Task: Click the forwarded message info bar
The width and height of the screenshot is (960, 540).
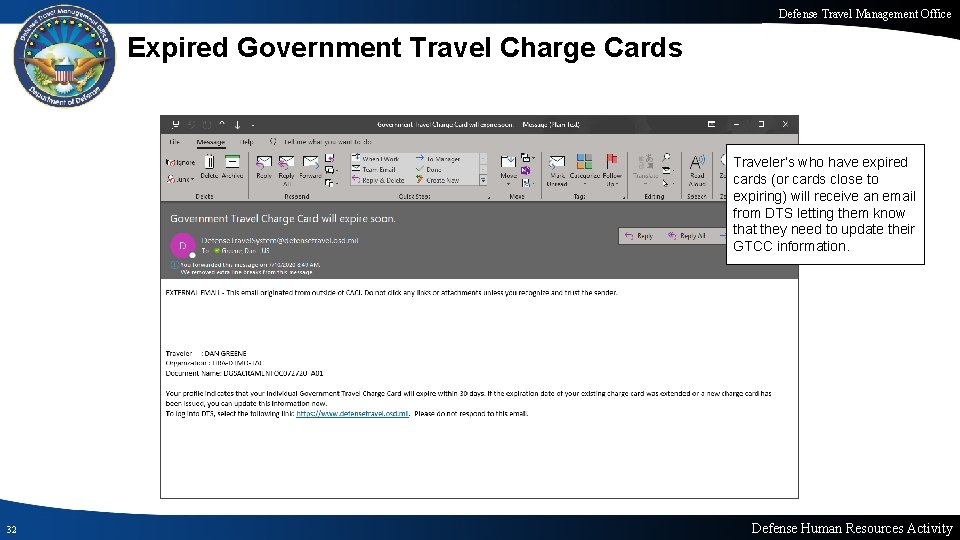Action: (245, 268)
